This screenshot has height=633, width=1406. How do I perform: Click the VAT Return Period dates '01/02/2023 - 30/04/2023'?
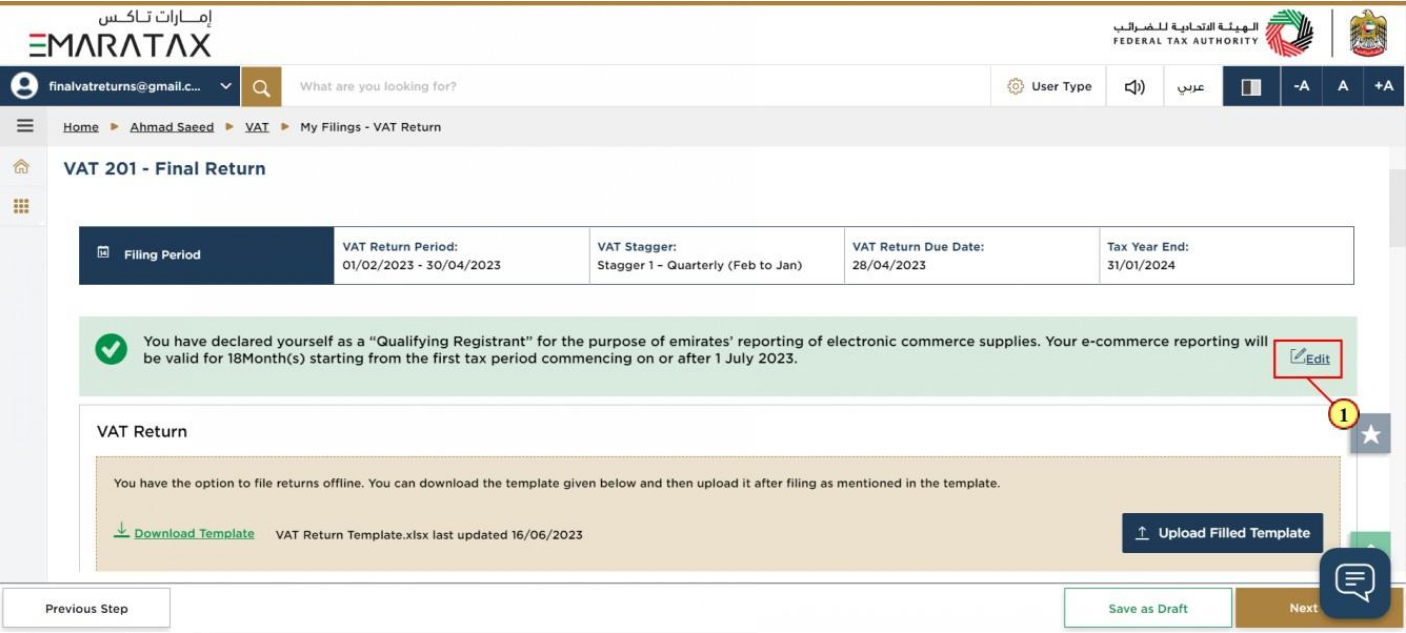pyautogui.click(x=422, y=265)
